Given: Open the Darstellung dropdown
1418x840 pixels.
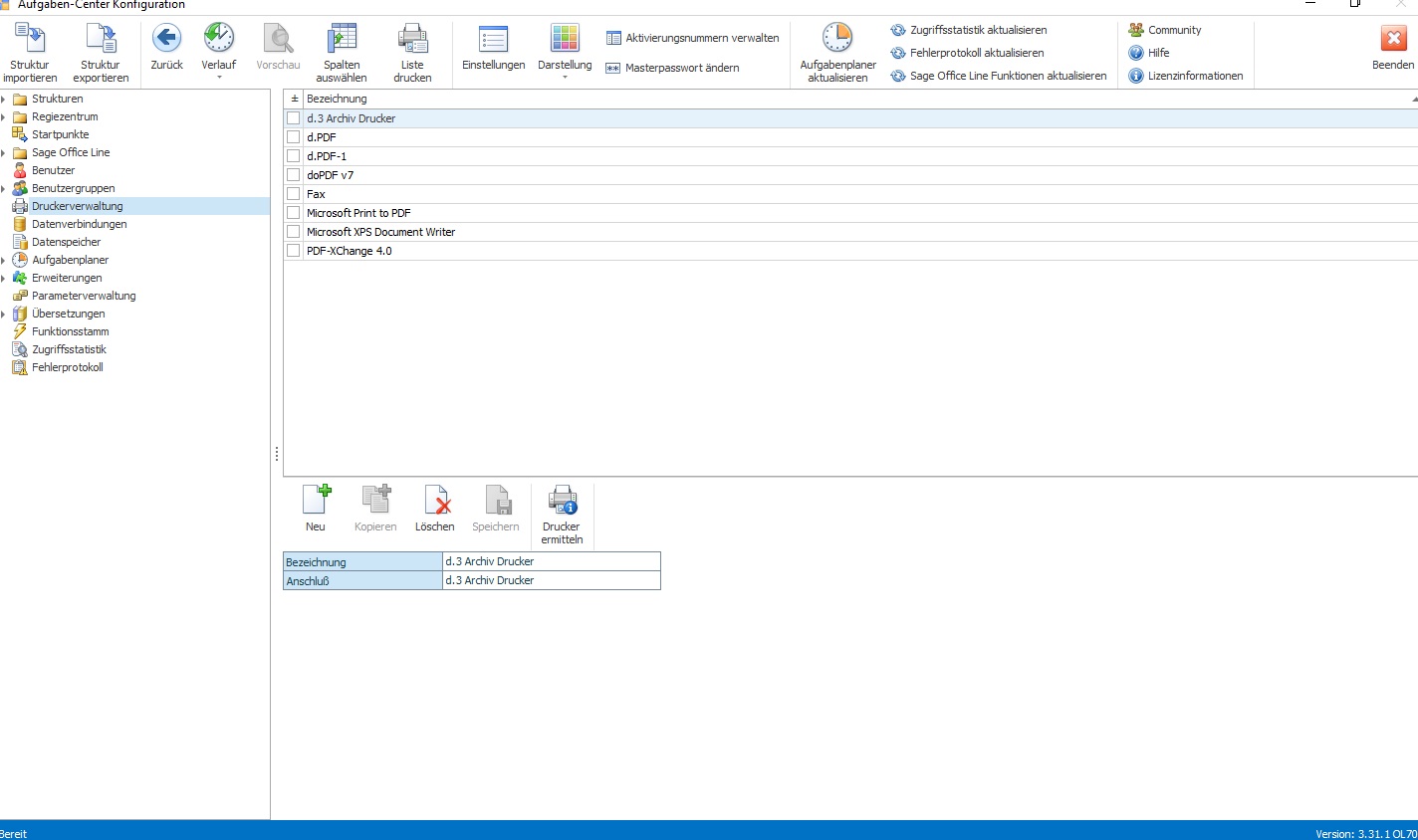Looking at the screenshot, I should coord(565,77).
